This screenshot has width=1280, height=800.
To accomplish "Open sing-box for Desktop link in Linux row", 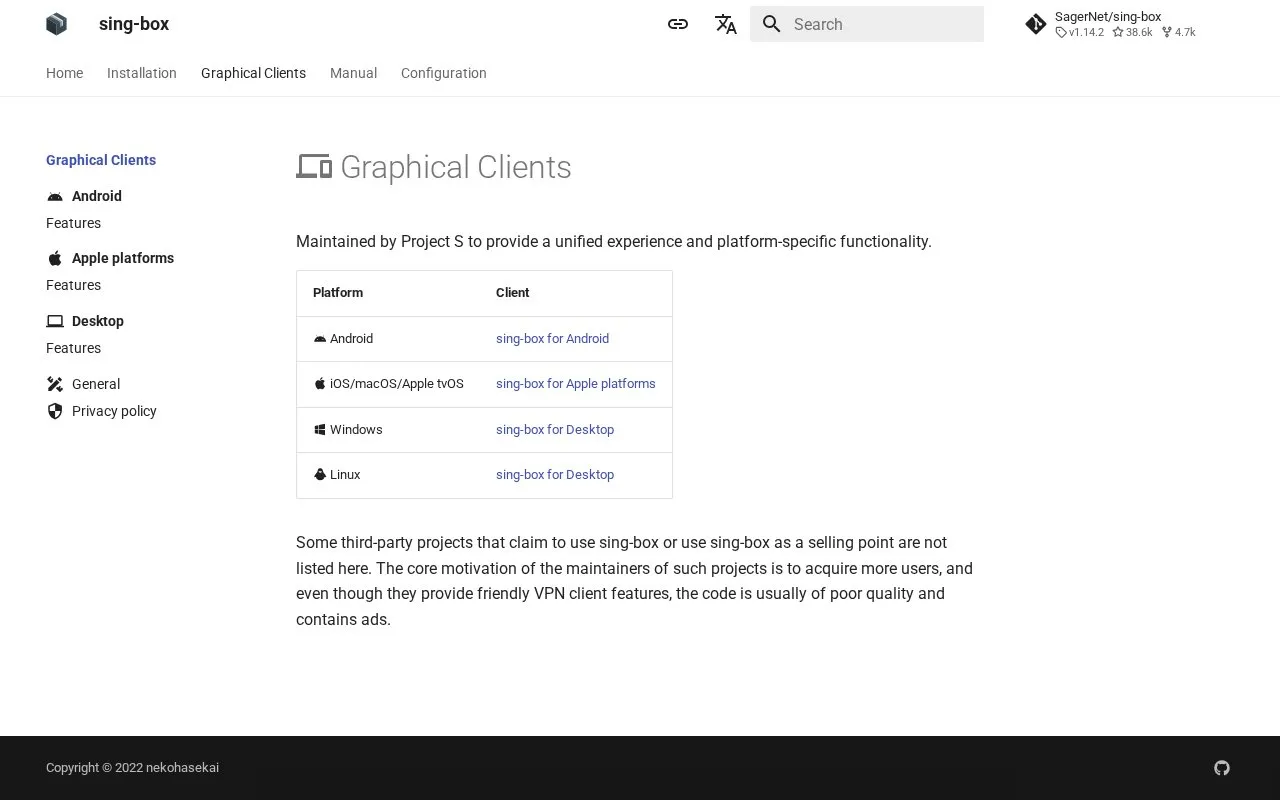I will coord(555,475).
